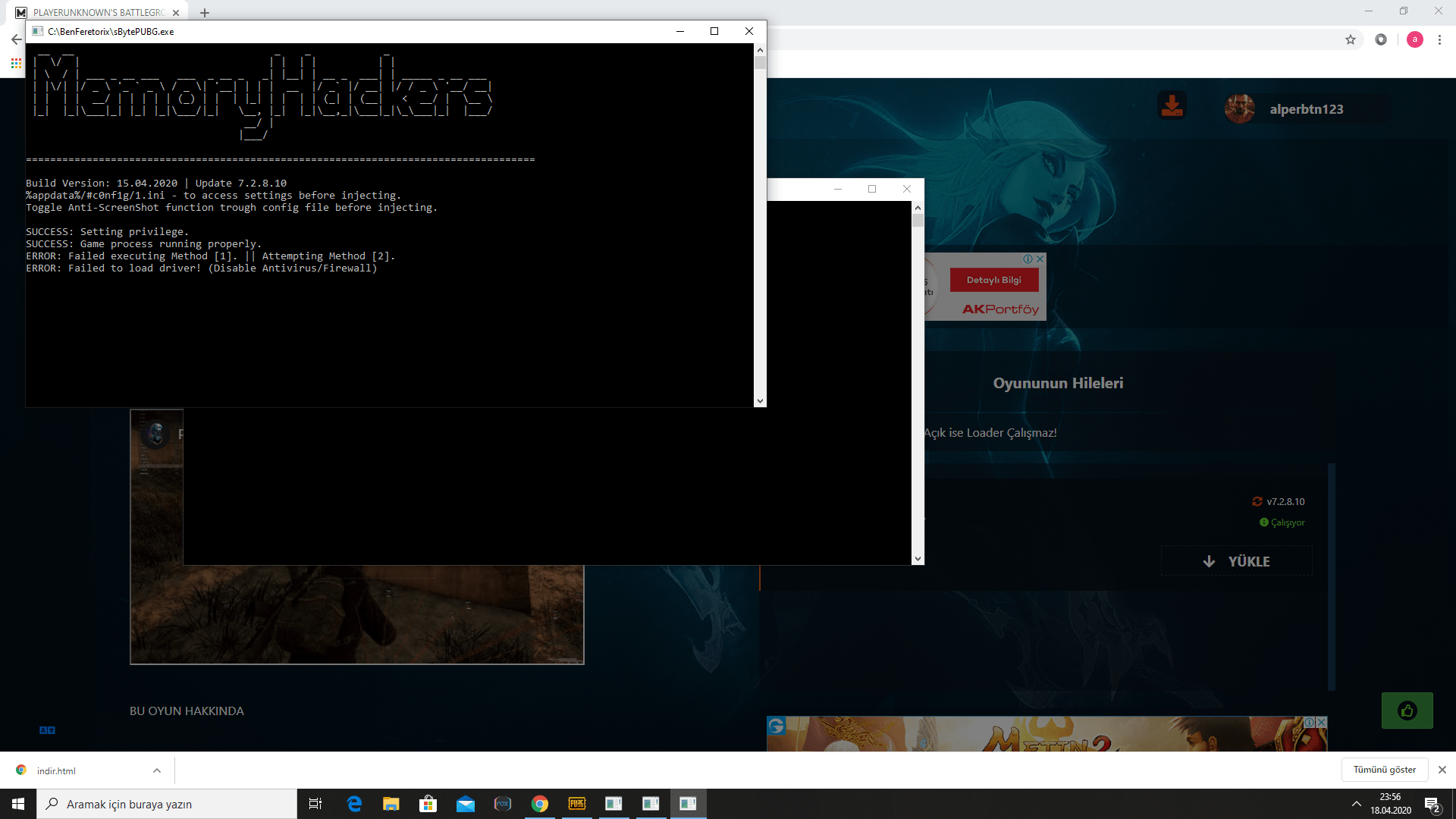This screenshot has height=819, width=1456.
Task: Close the Chrome downloads bar
Action: (1442, 770)
